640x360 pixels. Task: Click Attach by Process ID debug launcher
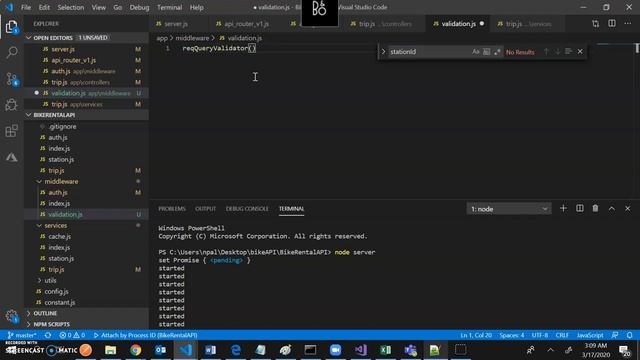(x=145, y=335)
